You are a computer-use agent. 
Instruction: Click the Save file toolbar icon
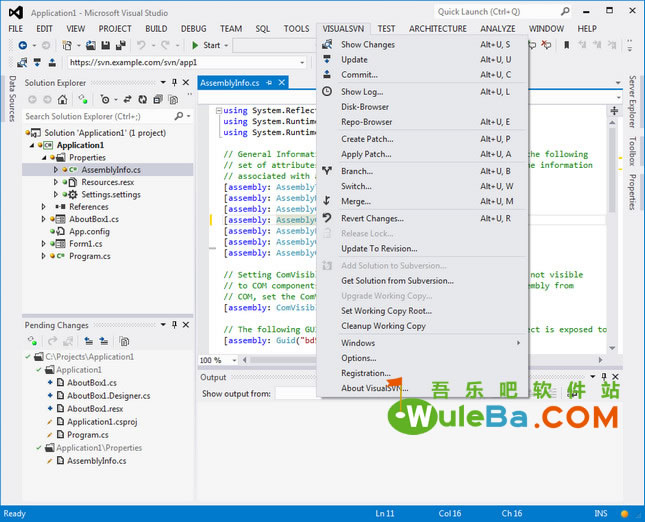[106, 45]
